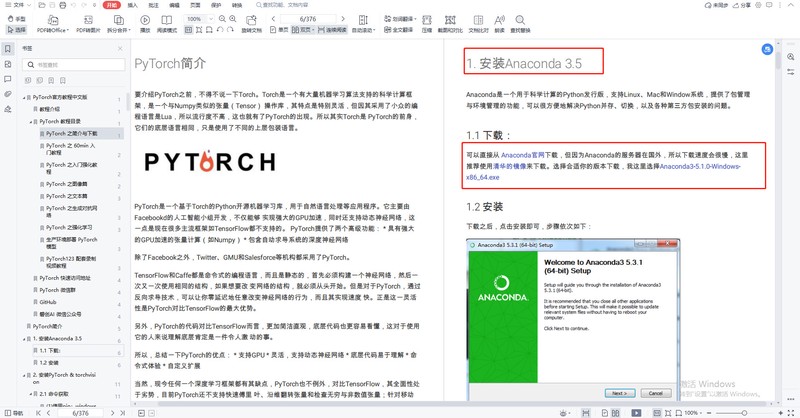Toggle fit page button in toolbar

[x=198, y=30]
